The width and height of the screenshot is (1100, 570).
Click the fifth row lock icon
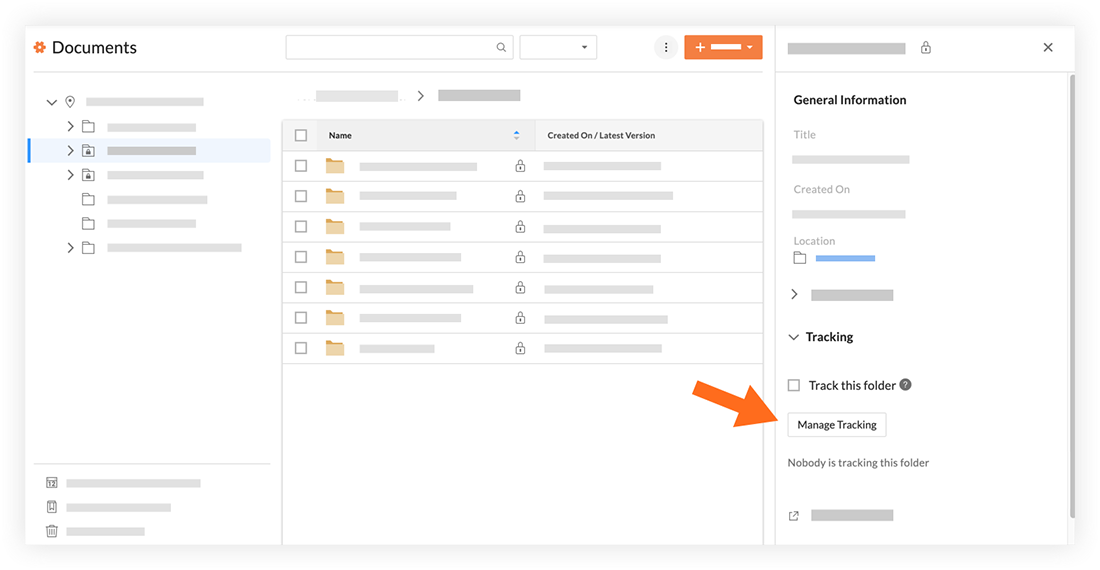520,287
